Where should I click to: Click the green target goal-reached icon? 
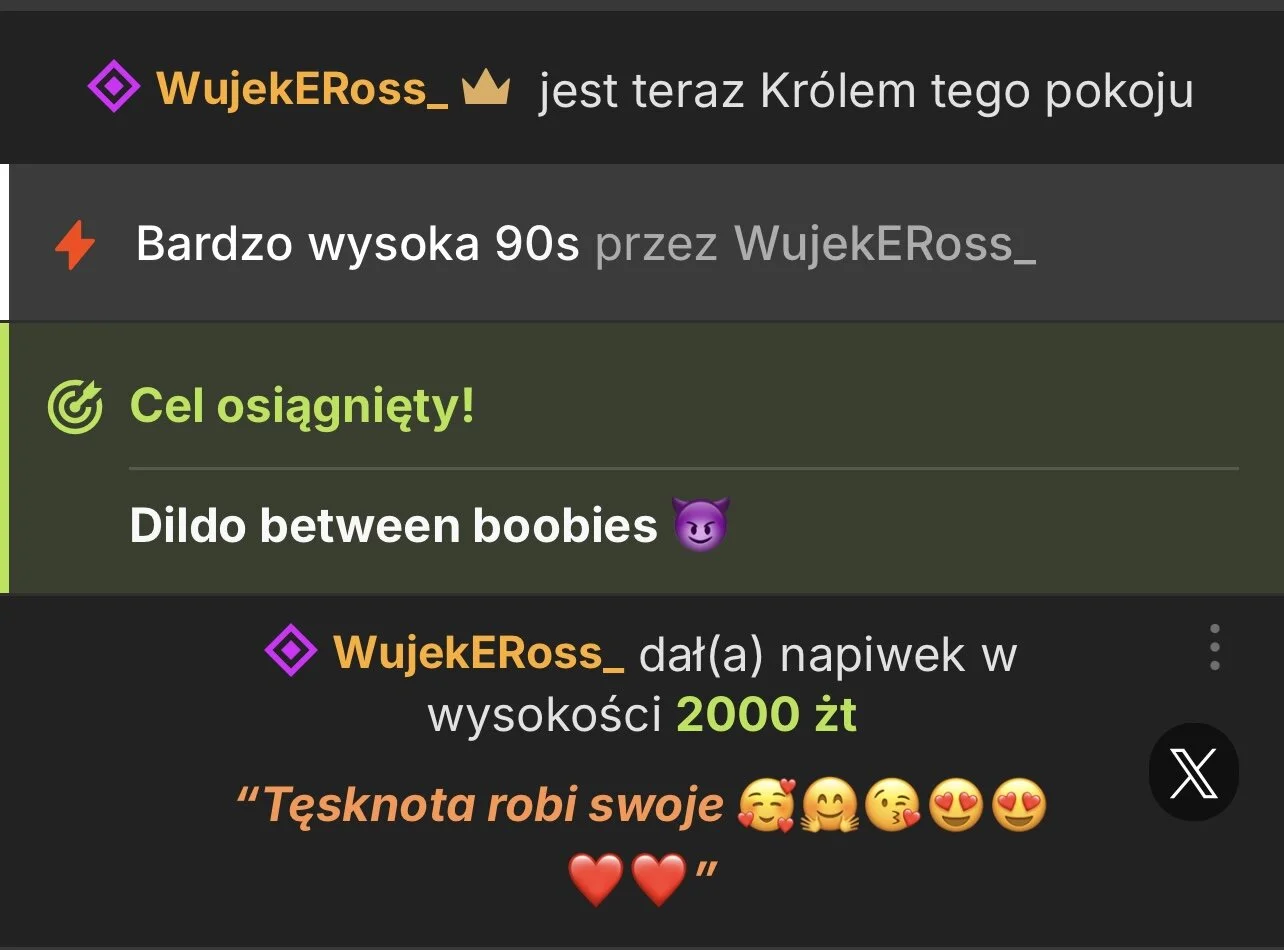click(75, 408)
